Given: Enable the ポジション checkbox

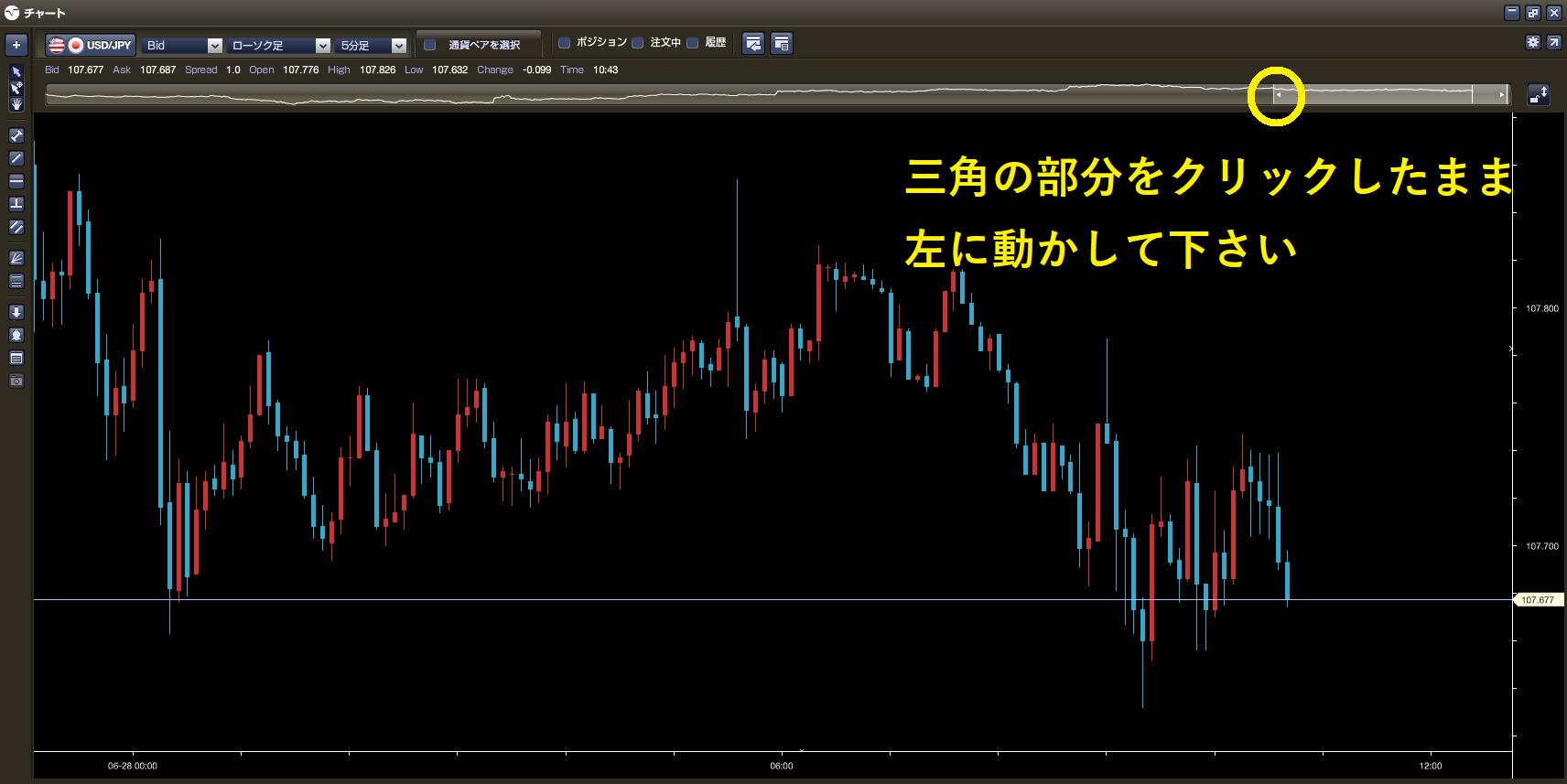Looking at the screenshot, I should point(565,43).
